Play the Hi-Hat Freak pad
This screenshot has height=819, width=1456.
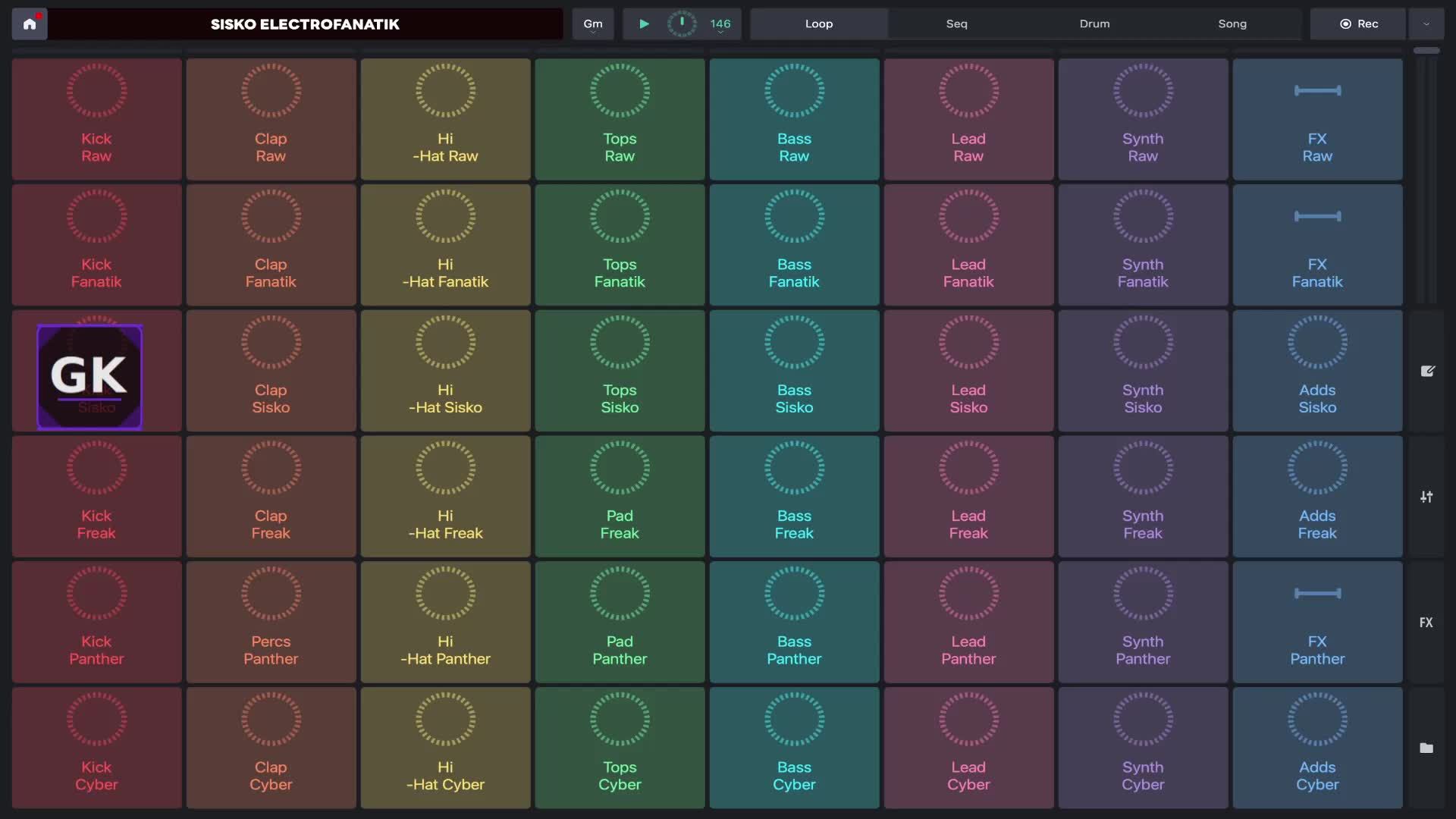tap(446, 497)
